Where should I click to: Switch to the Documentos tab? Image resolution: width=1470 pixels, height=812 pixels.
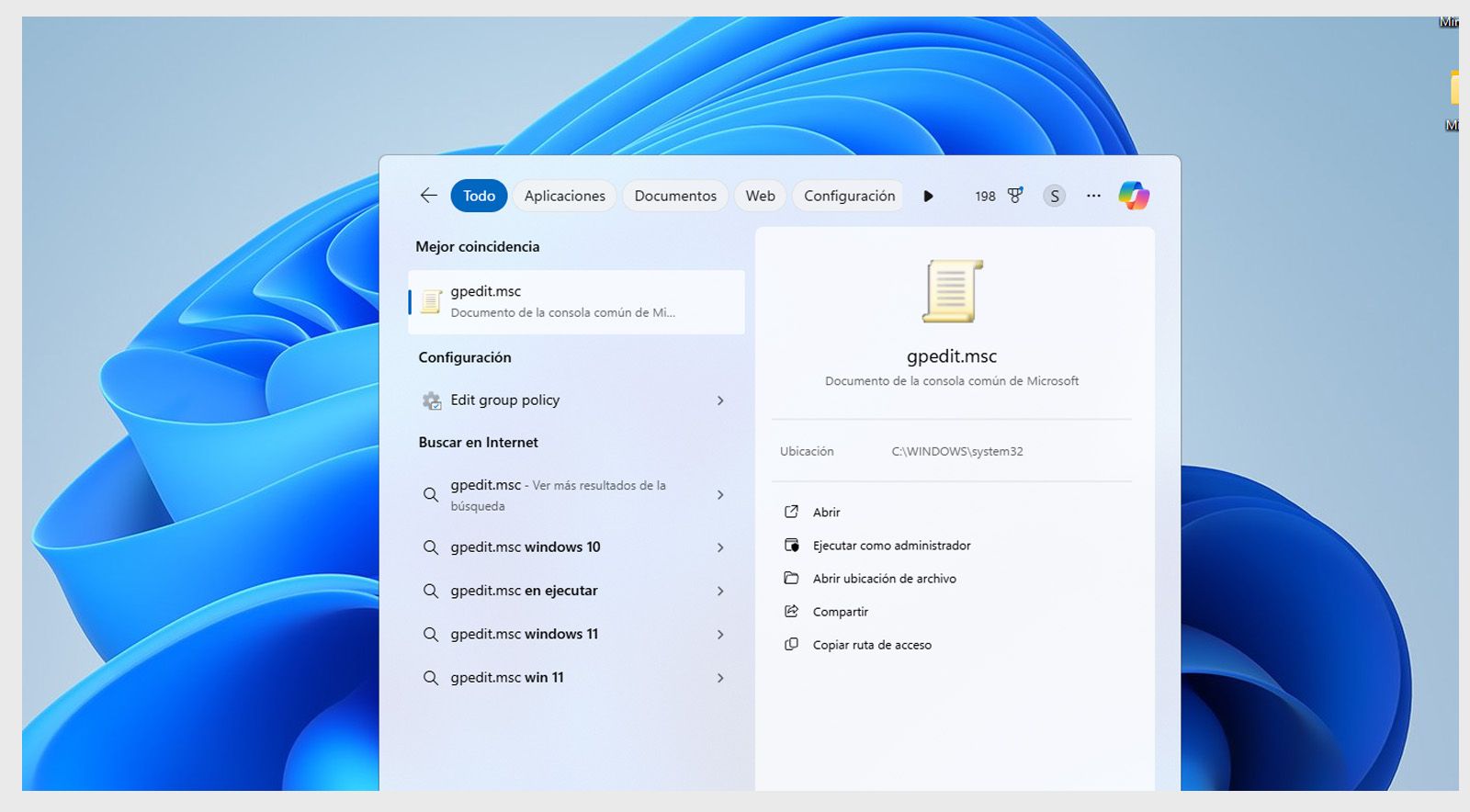click(675, 196)
